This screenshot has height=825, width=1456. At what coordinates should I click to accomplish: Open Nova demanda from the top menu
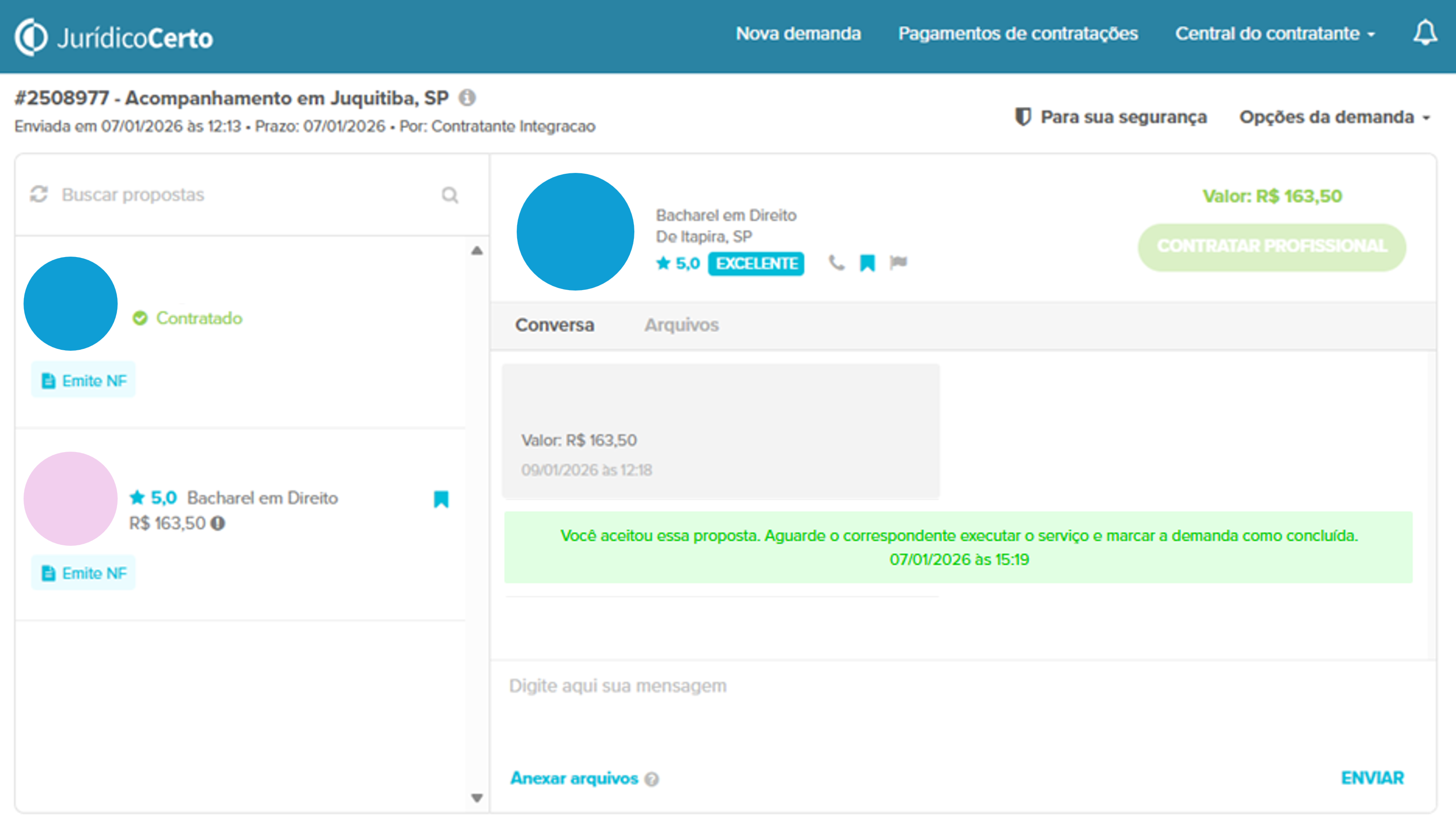tap(798, 34)
